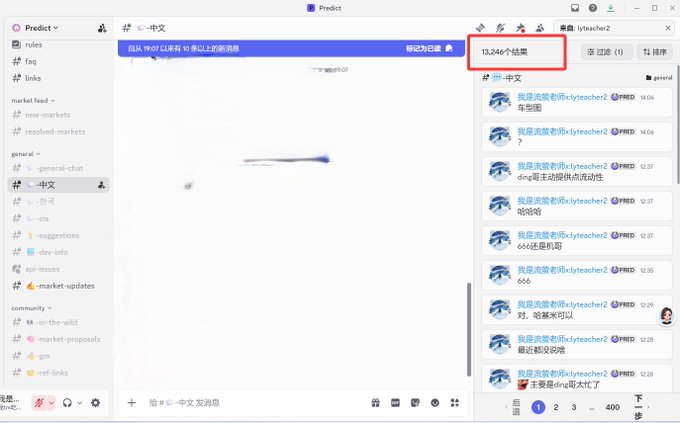This screenshot has height=423, width=680.
Task: Click the general folder label in results
Action: [x=659, y=78]
